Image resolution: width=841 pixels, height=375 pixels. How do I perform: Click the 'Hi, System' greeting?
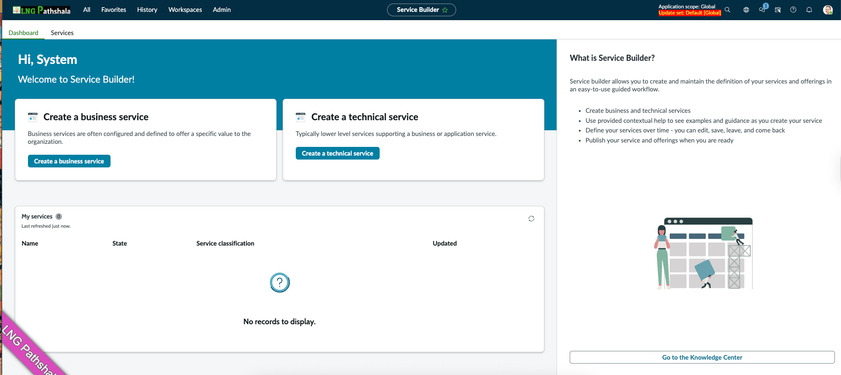(x=48, y=60)
